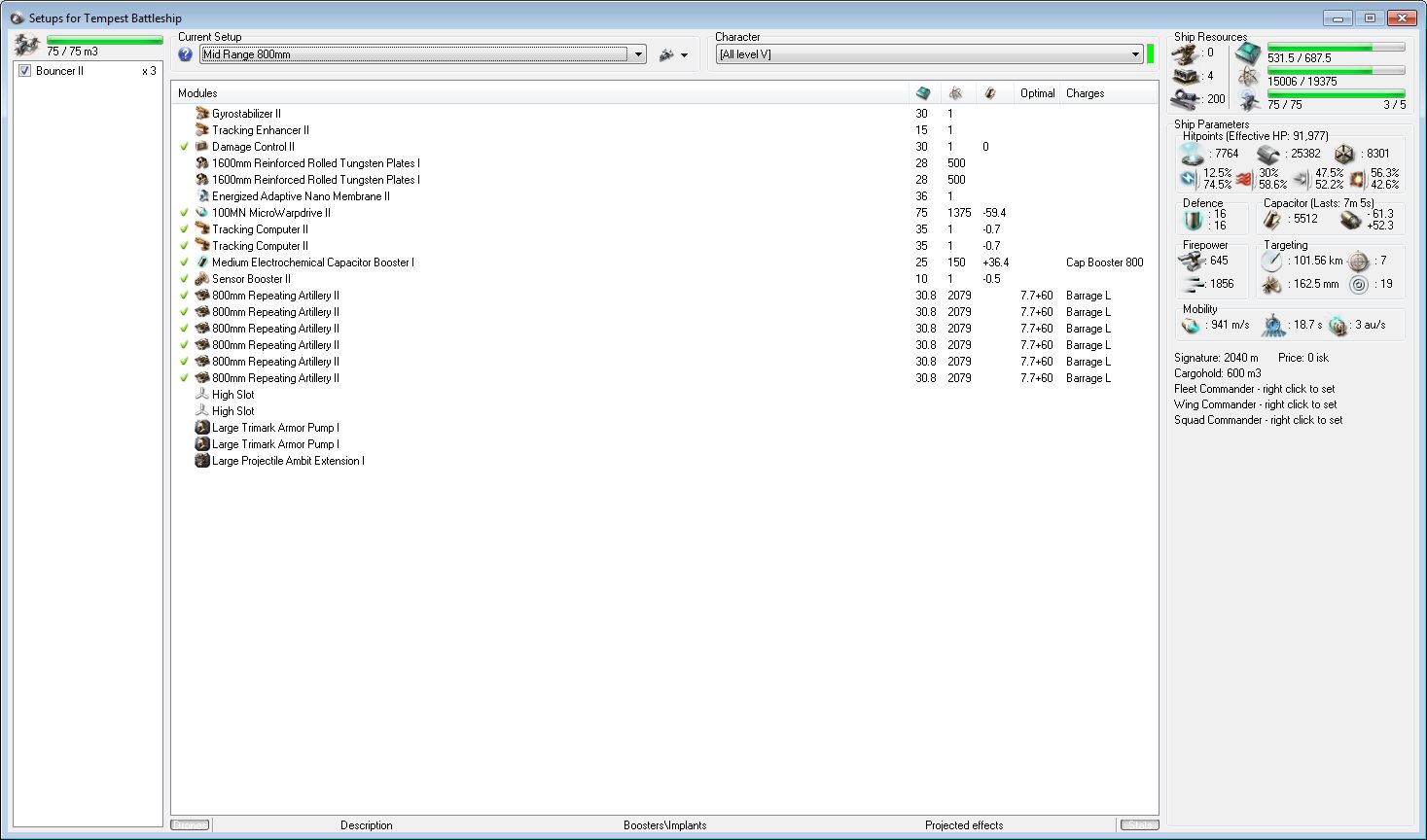Click the Squad Commander setting line

click(x=1259, y=420)
